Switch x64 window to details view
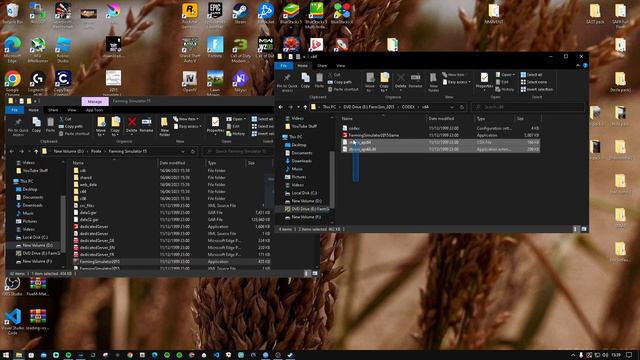This screenshot has height=360, width=640. 576,229
